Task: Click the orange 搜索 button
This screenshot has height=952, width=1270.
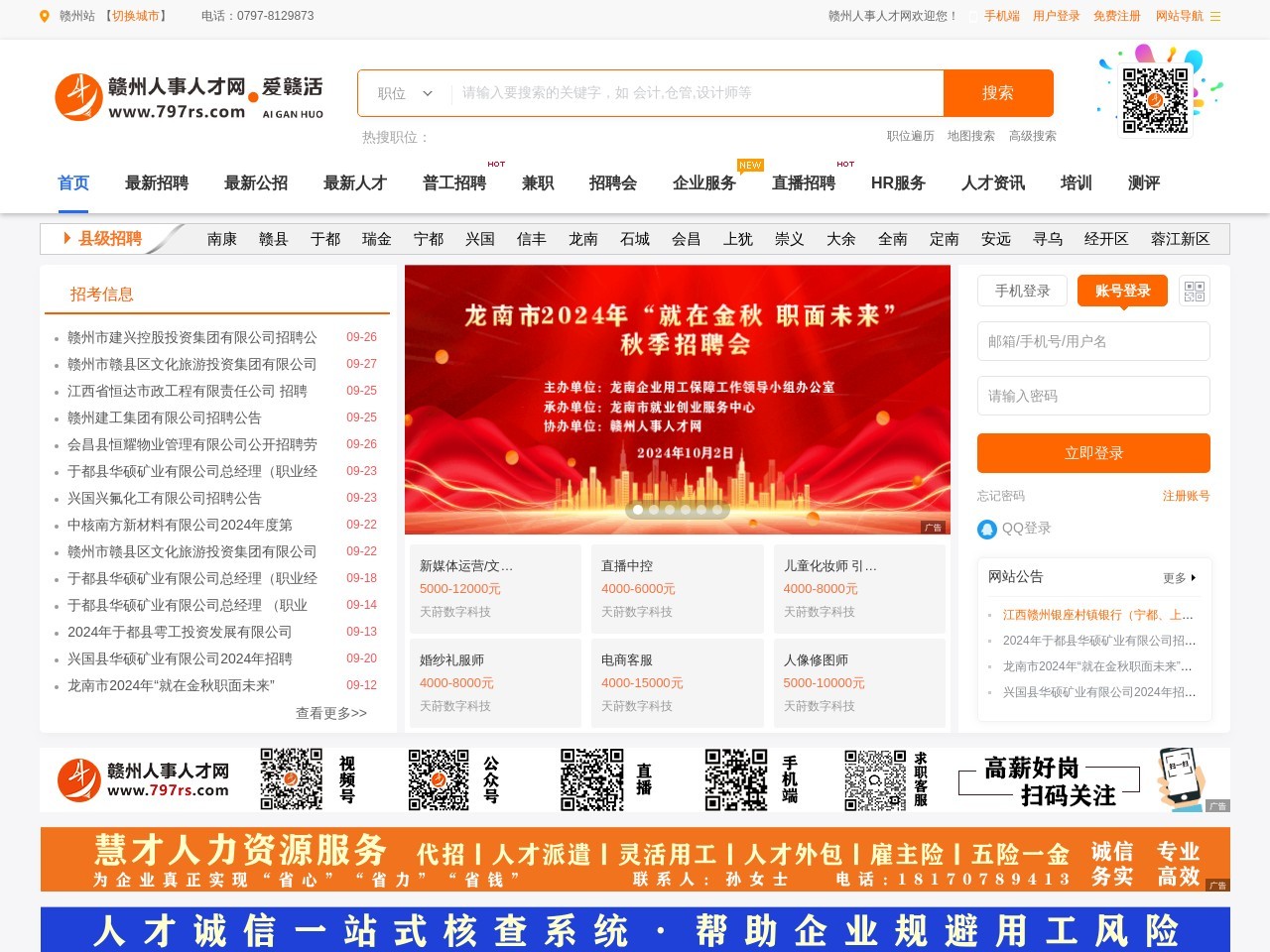Action: [998, 93]
